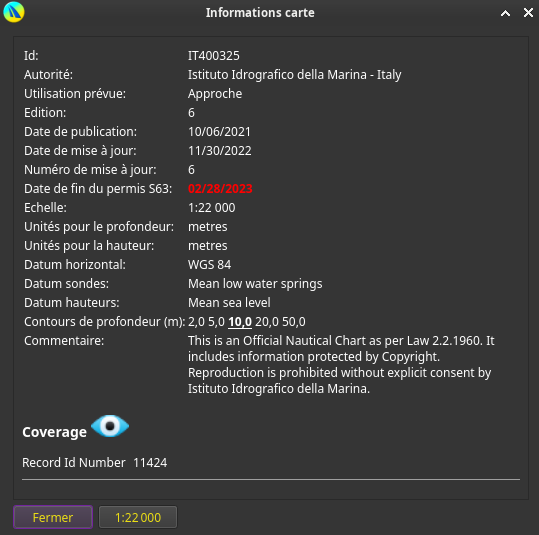Click the Datum sondes label
539x535 pixels.
[66, 284]
